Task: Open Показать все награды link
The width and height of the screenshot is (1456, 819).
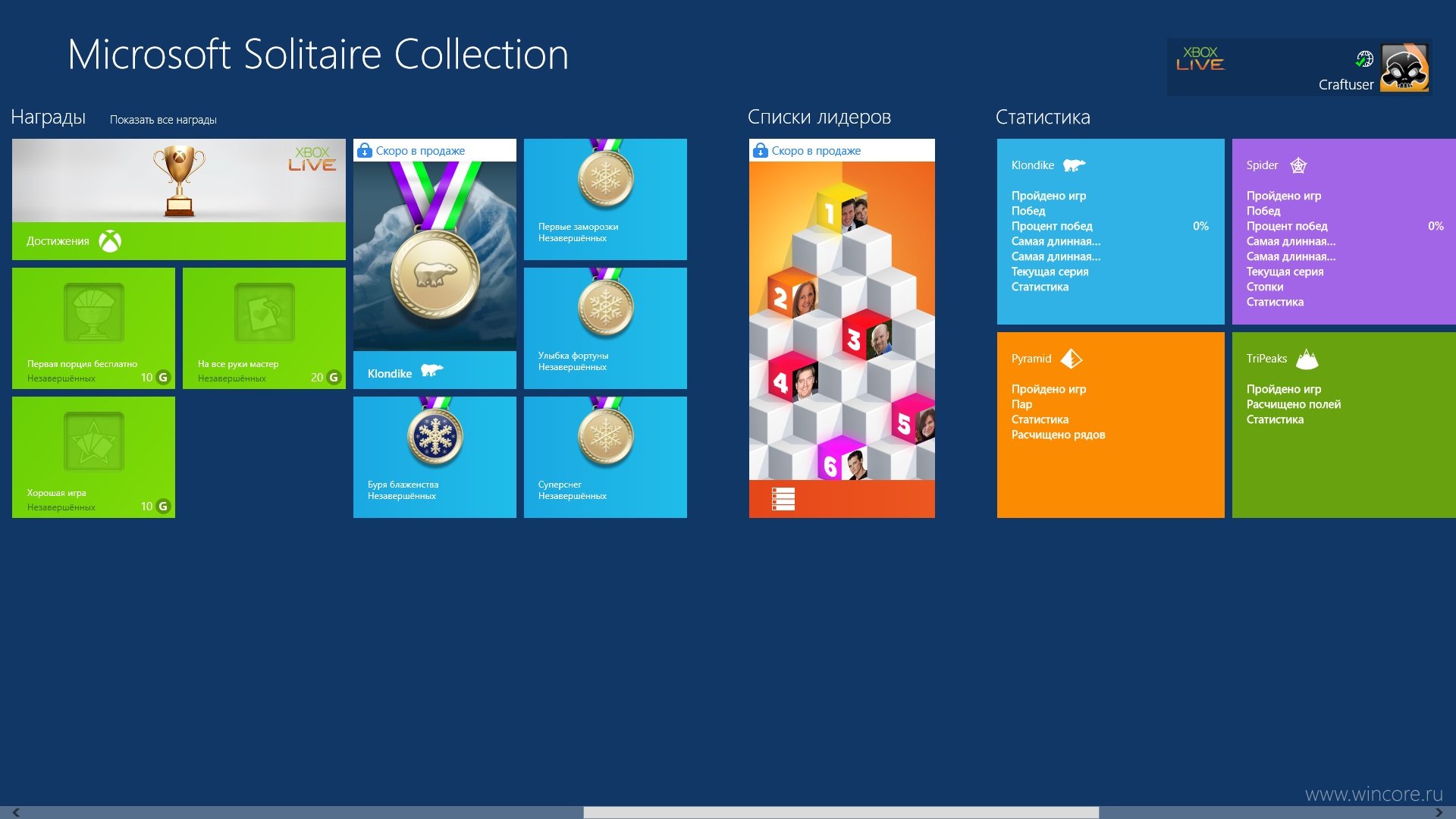Action: [163, 120]
